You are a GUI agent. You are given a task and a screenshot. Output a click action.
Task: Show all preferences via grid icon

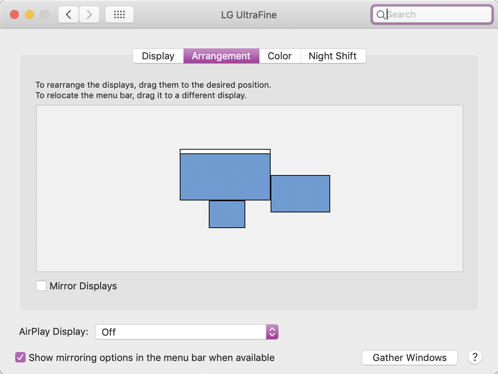pos(119,15)
